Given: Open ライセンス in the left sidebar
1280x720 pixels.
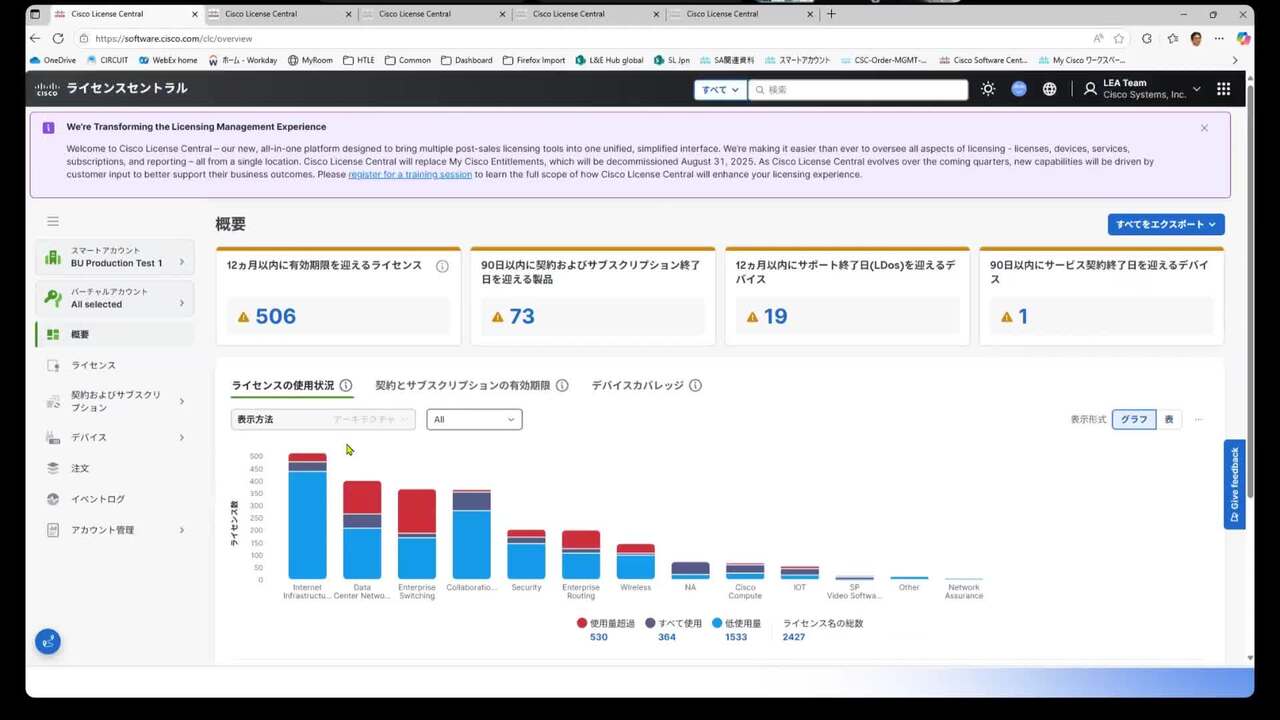Looking at the screenshot, I should coord(93,366).
